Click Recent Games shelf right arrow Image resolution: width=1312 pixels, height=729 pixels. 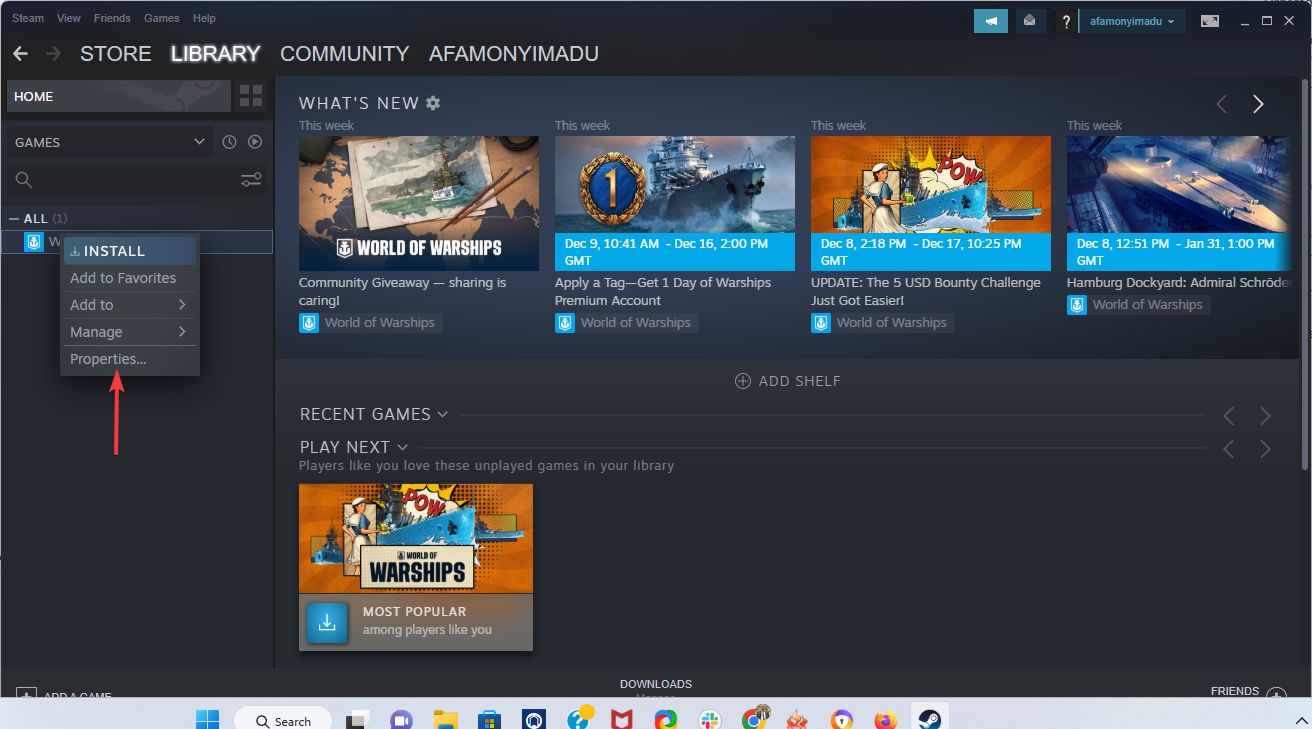pos(1265,415)
